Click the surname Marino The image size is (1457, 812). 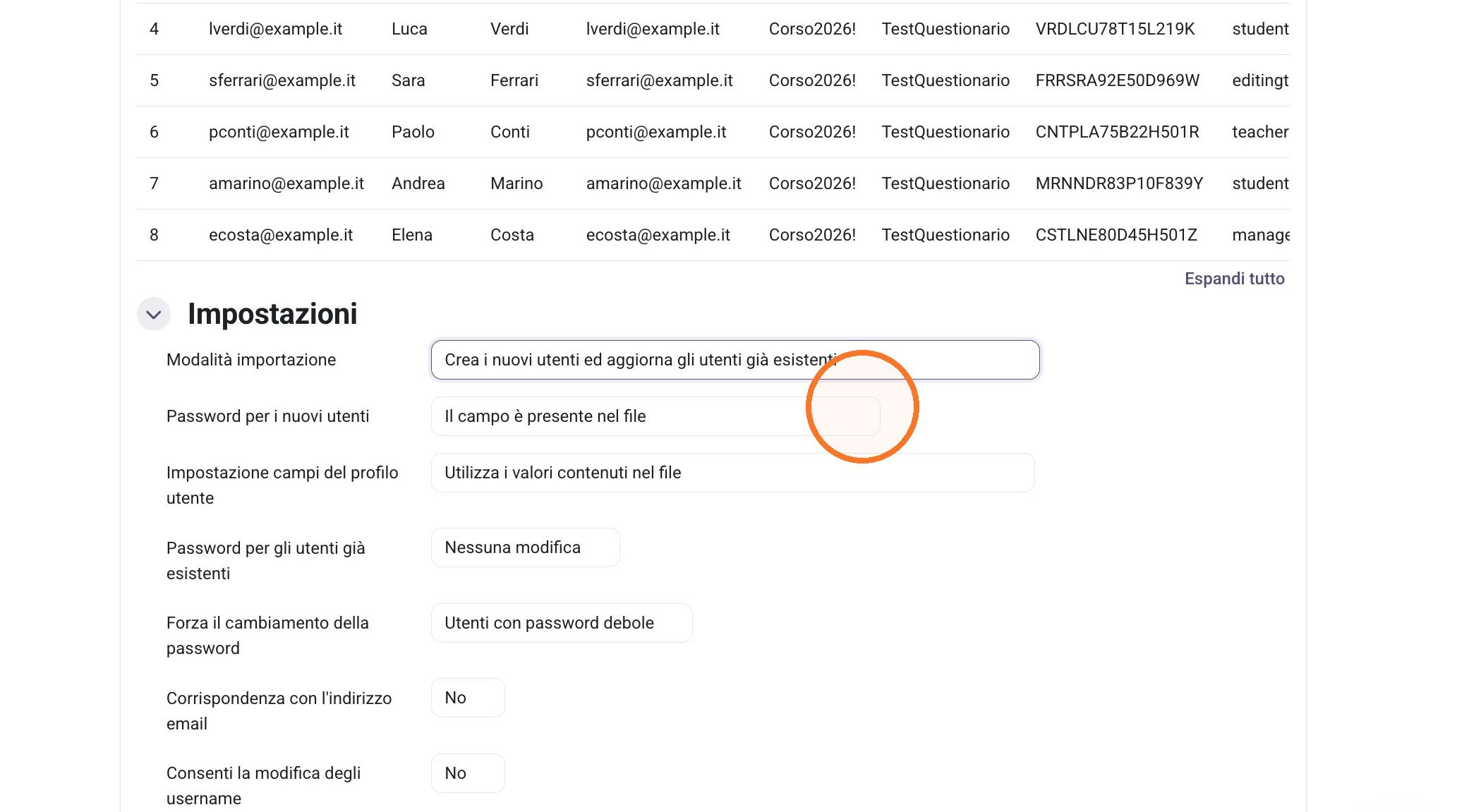516,183
